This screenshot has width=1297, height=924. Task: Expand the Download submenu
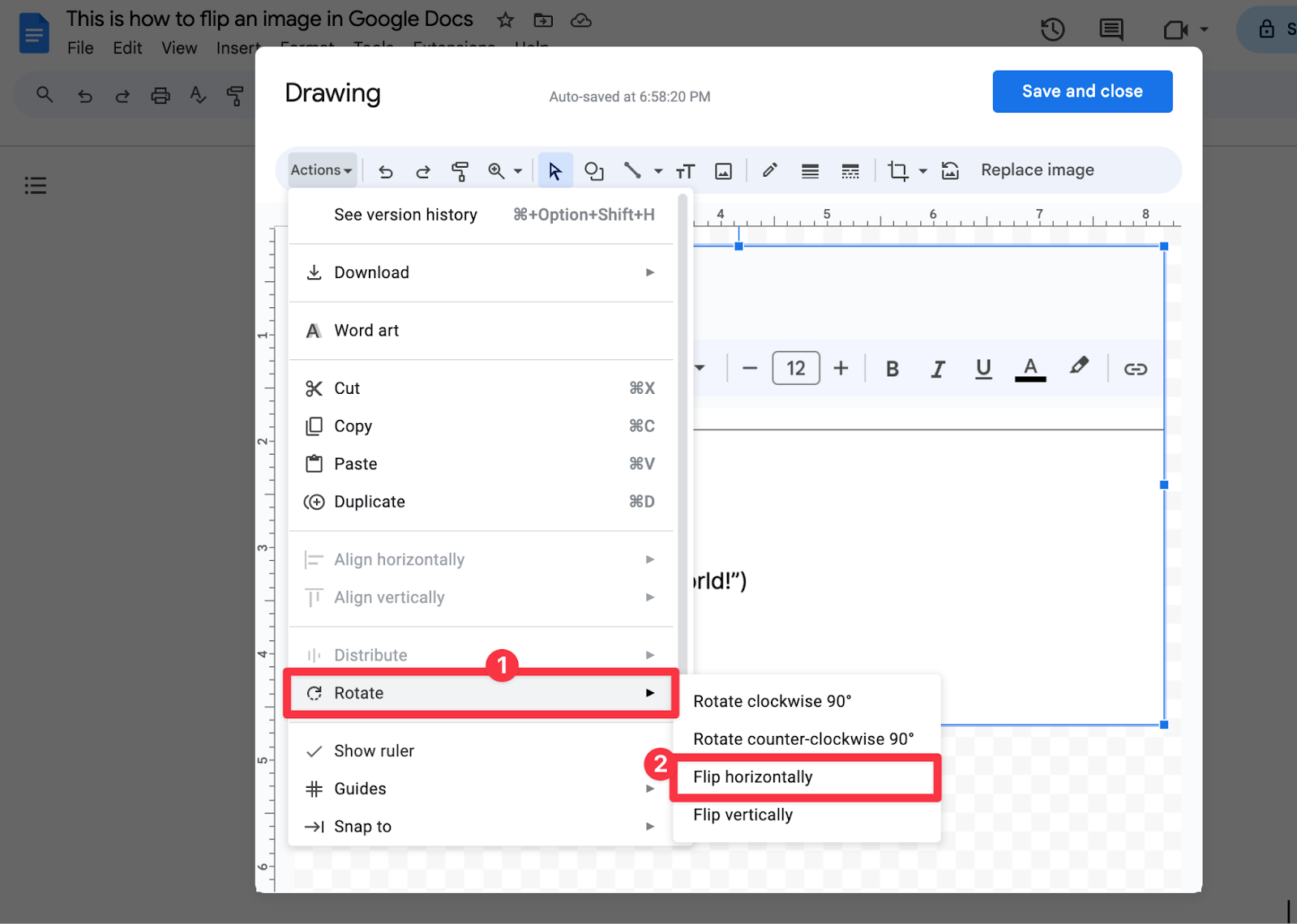(x=482, y=272)
